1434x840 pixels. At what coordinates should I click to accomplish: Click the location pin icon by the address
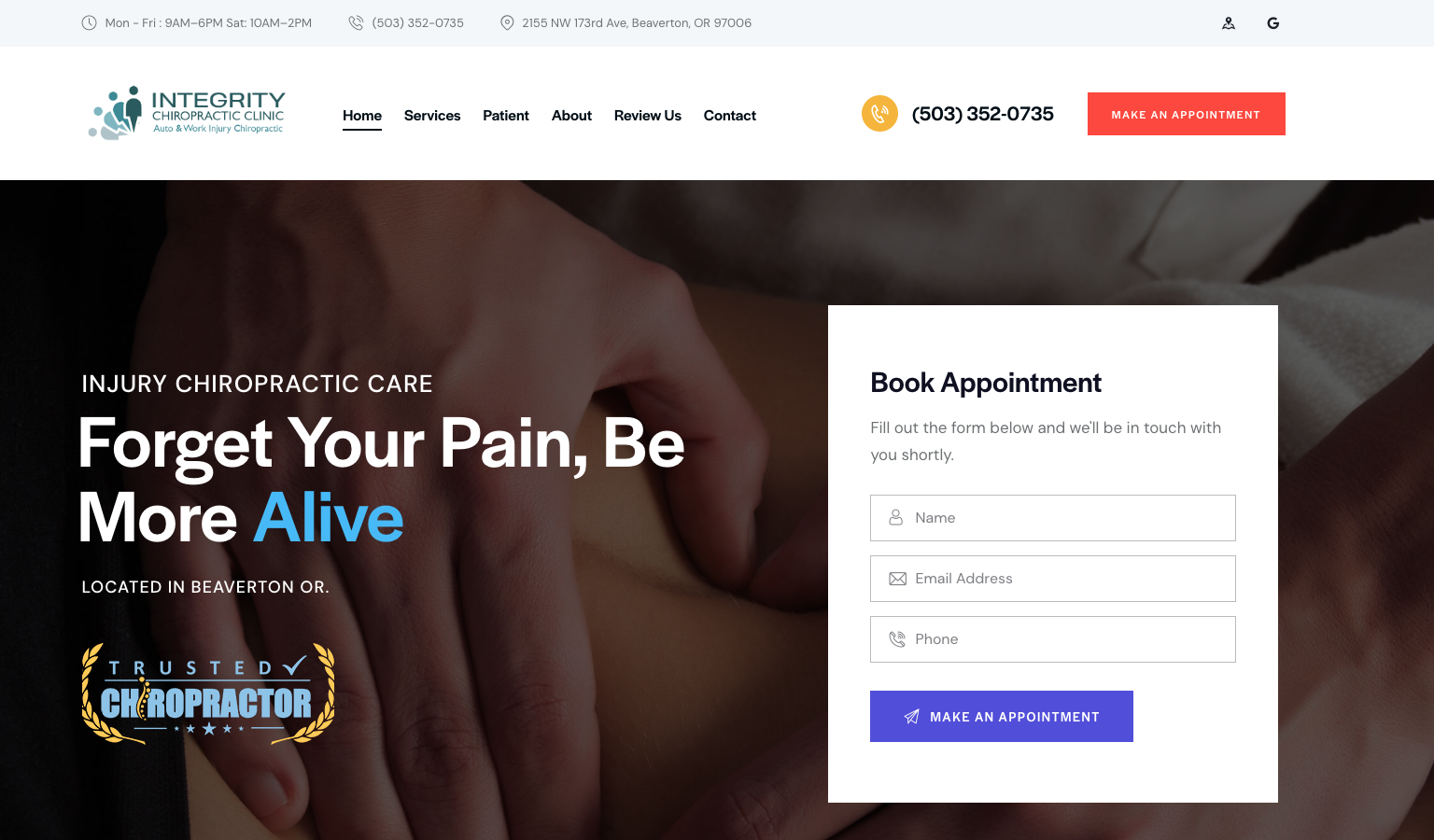507,23
